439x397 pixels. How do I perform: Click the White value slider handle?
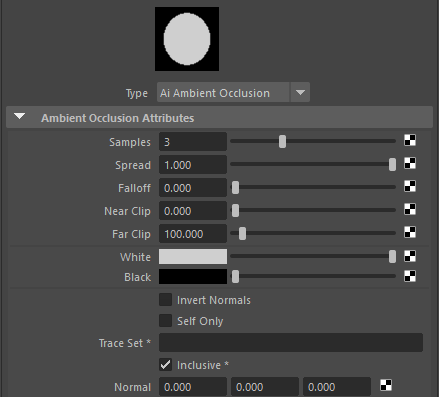tap(392, 256)
